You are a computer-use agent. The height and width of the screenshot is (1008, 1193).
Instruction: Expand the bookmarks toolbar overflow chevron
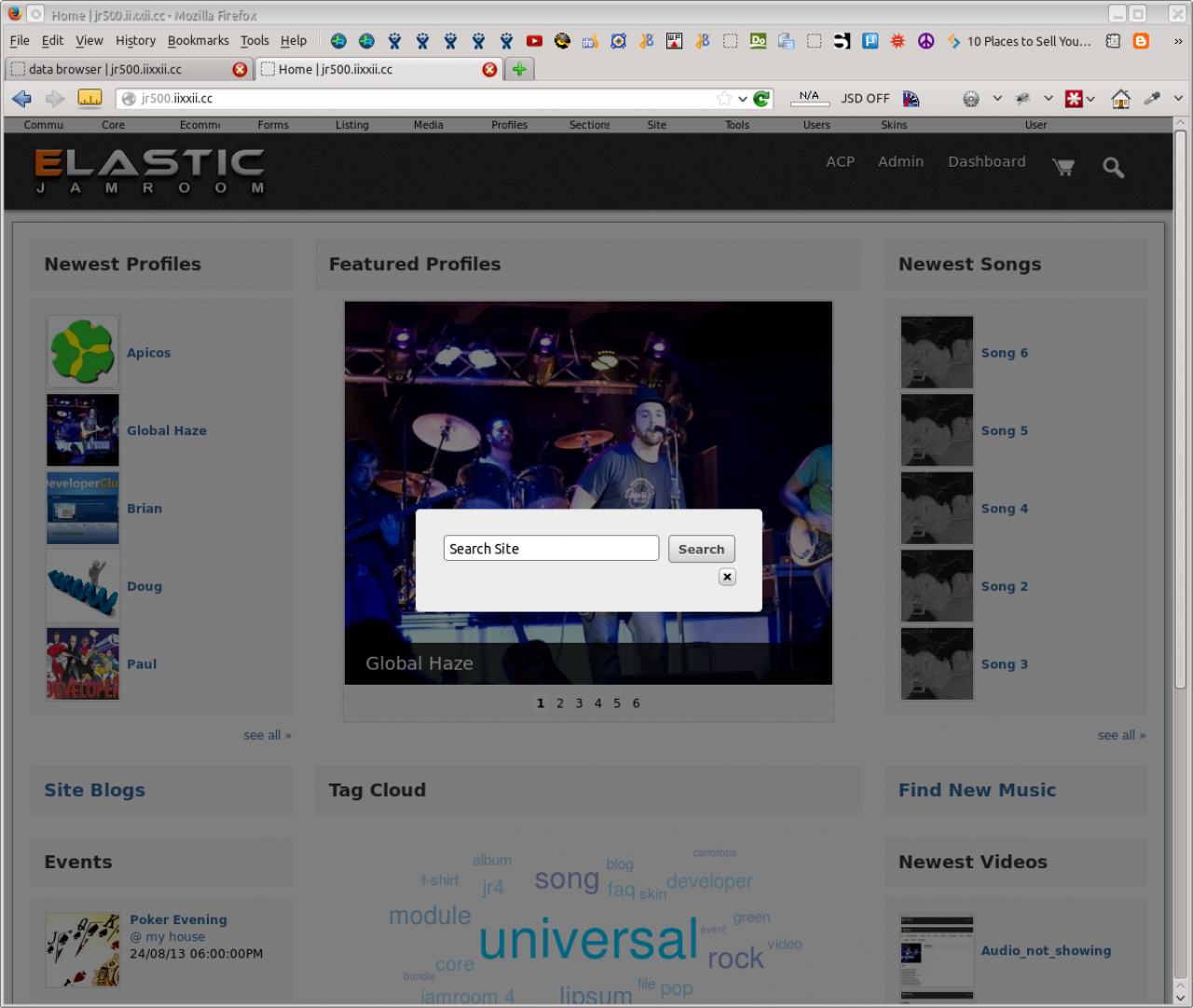1178,41
